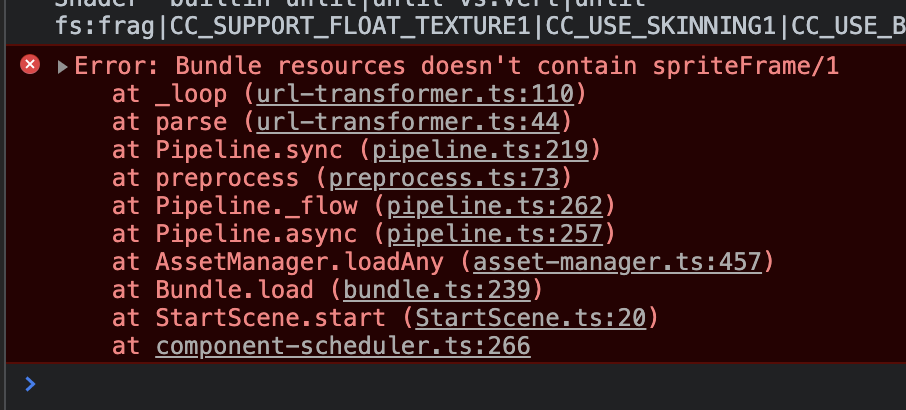This screenshot has width=906, height=410.
Task: Open the preprocess.ts:73 source link
Action: 450,179
